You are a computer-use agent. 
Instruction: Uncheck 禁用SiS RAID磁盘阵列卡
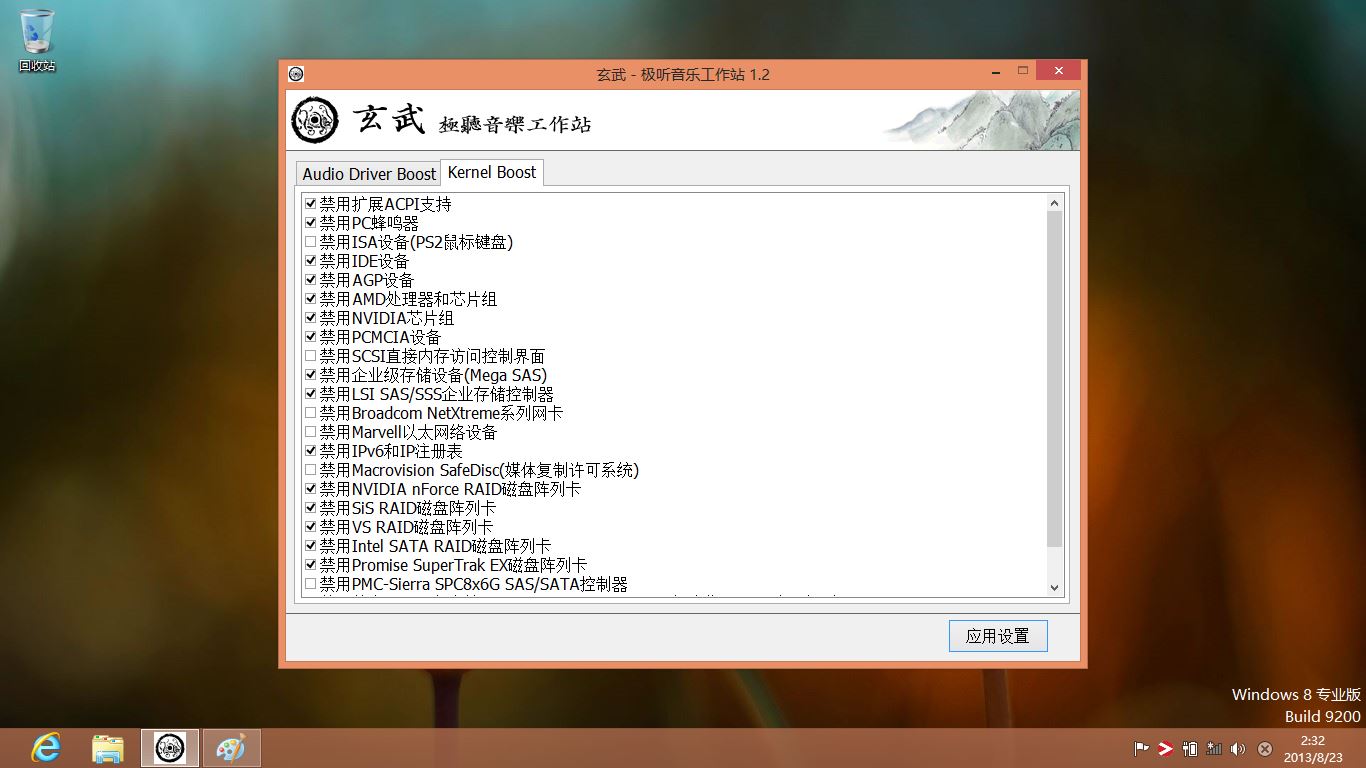click(311, 508)
